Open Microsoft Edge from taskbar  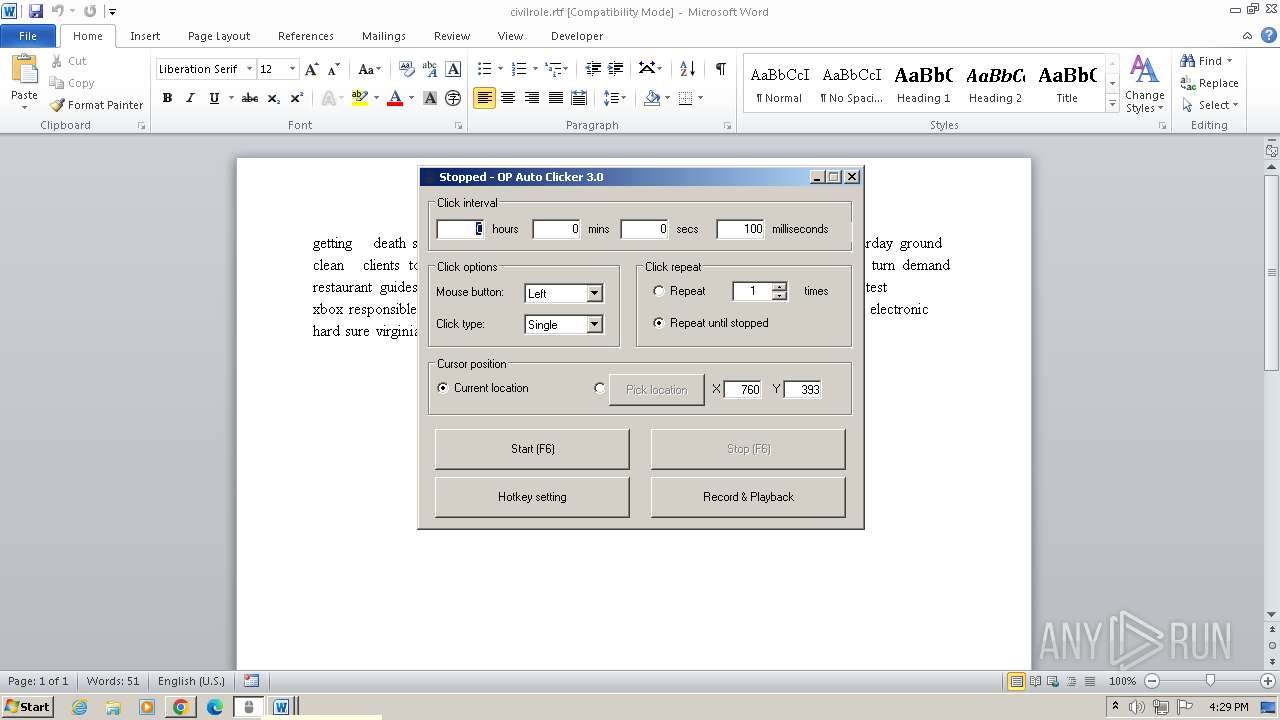(214, 707)
